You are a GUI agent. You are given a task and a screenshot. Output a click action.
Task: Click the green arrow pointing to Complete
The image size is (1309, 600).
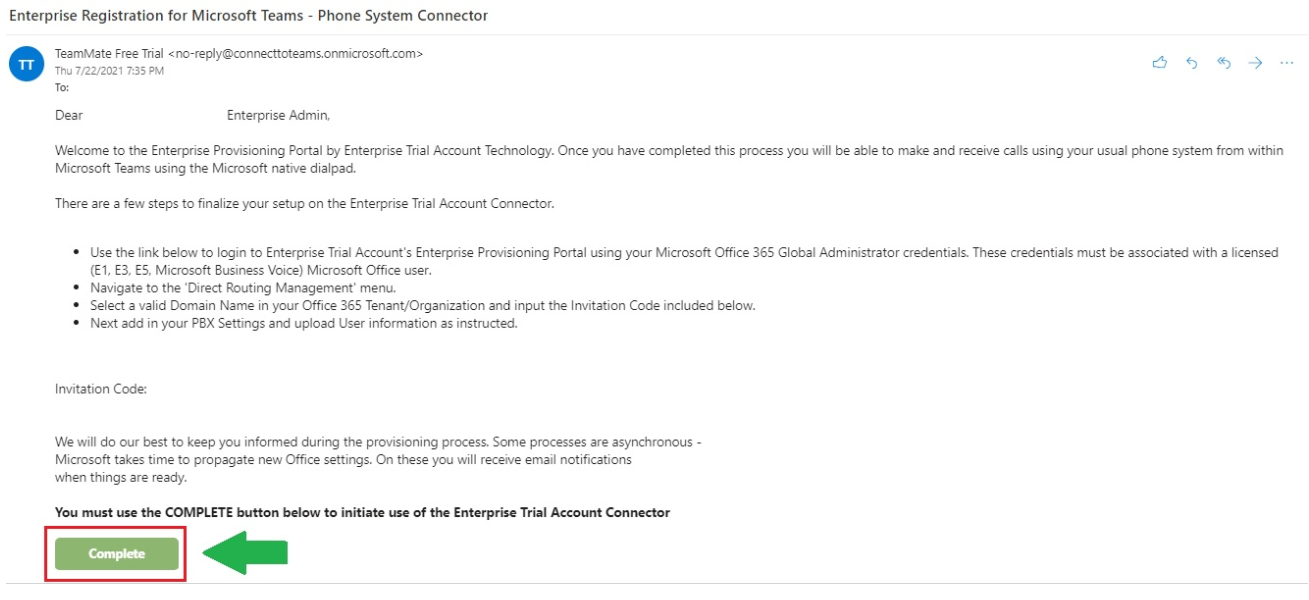[246, 553]
